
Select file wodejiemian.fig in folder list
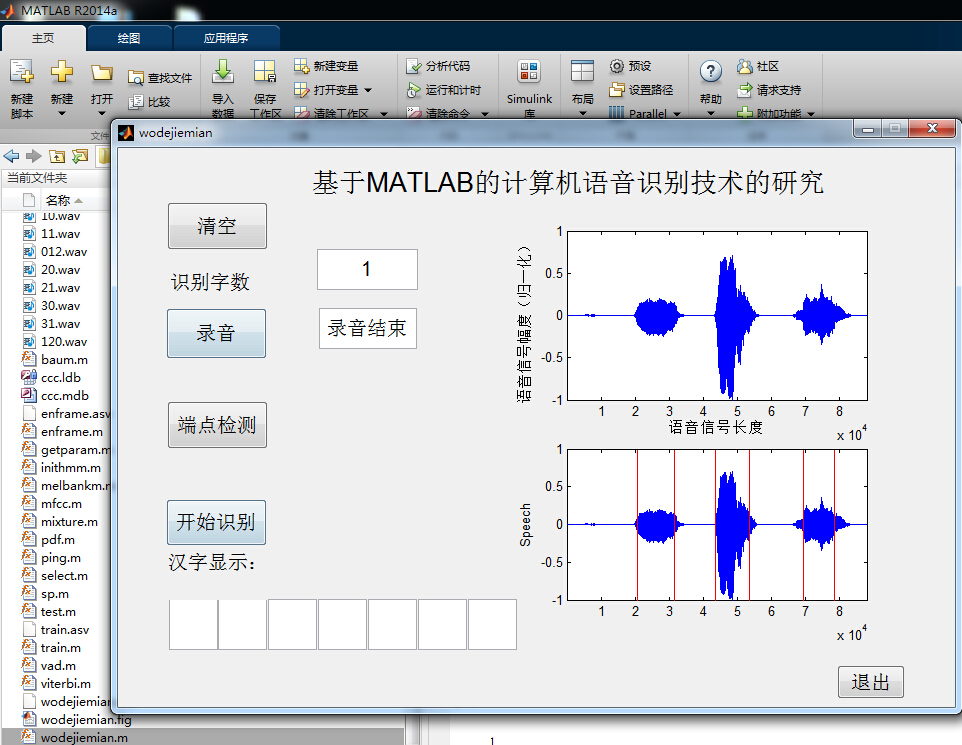coord(86,720)
